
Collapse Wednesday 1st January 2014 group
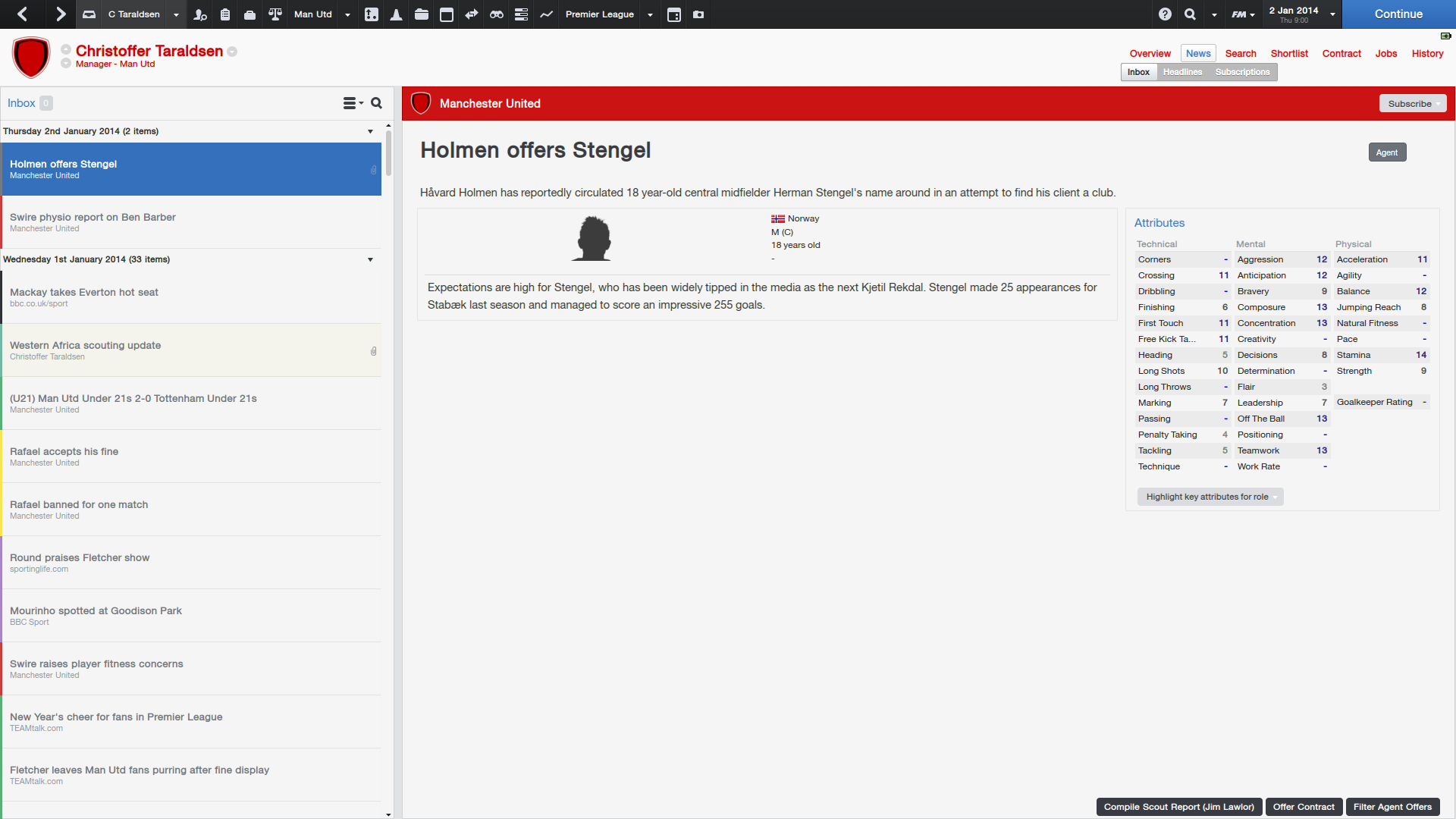pyautogui.click(x=370, y=259)
